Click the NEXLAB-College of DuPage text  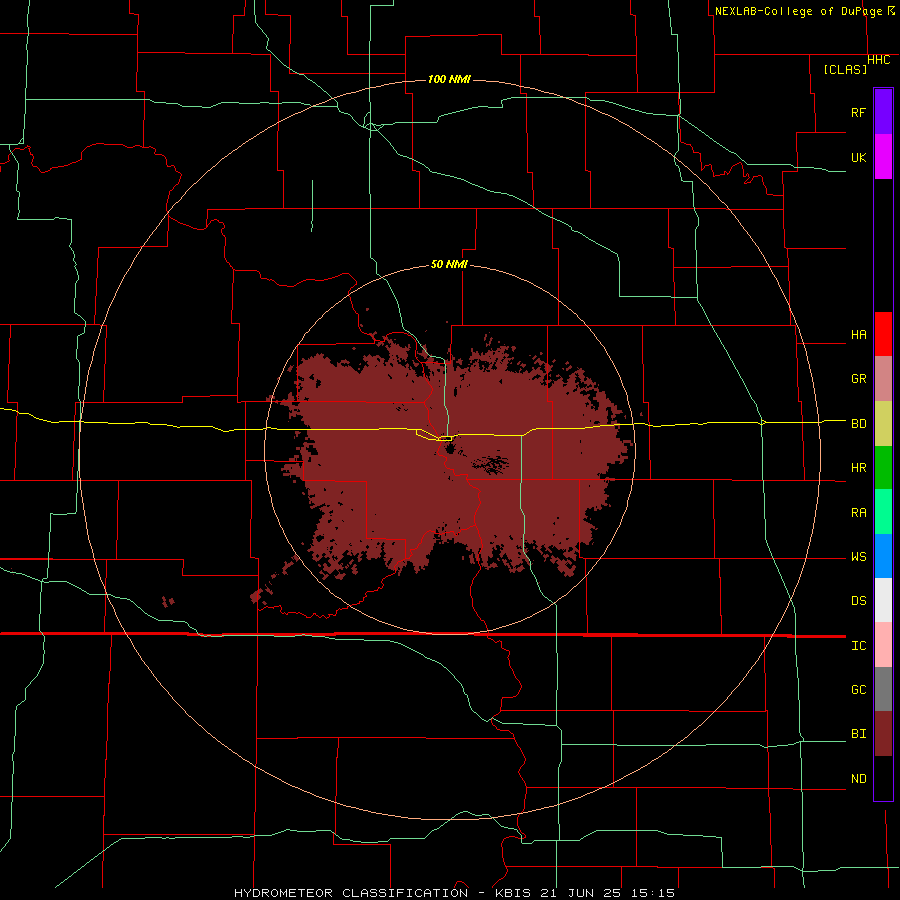(798, 11)
